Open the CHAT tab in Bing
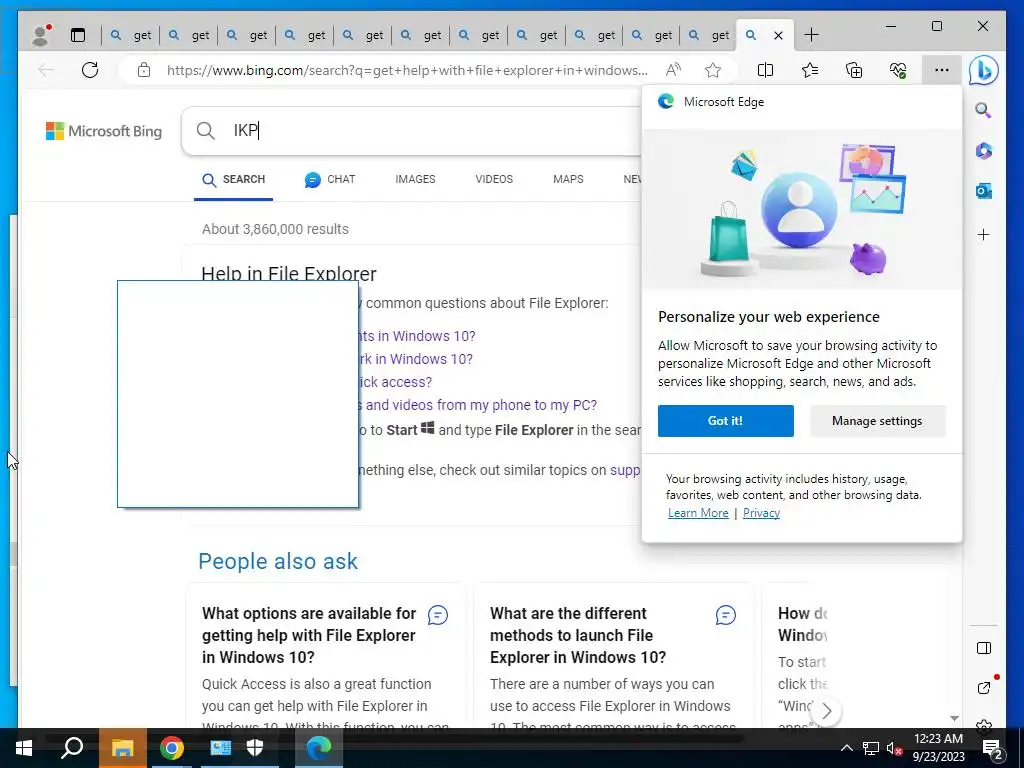1024x768 pixels. coord(330,180)
